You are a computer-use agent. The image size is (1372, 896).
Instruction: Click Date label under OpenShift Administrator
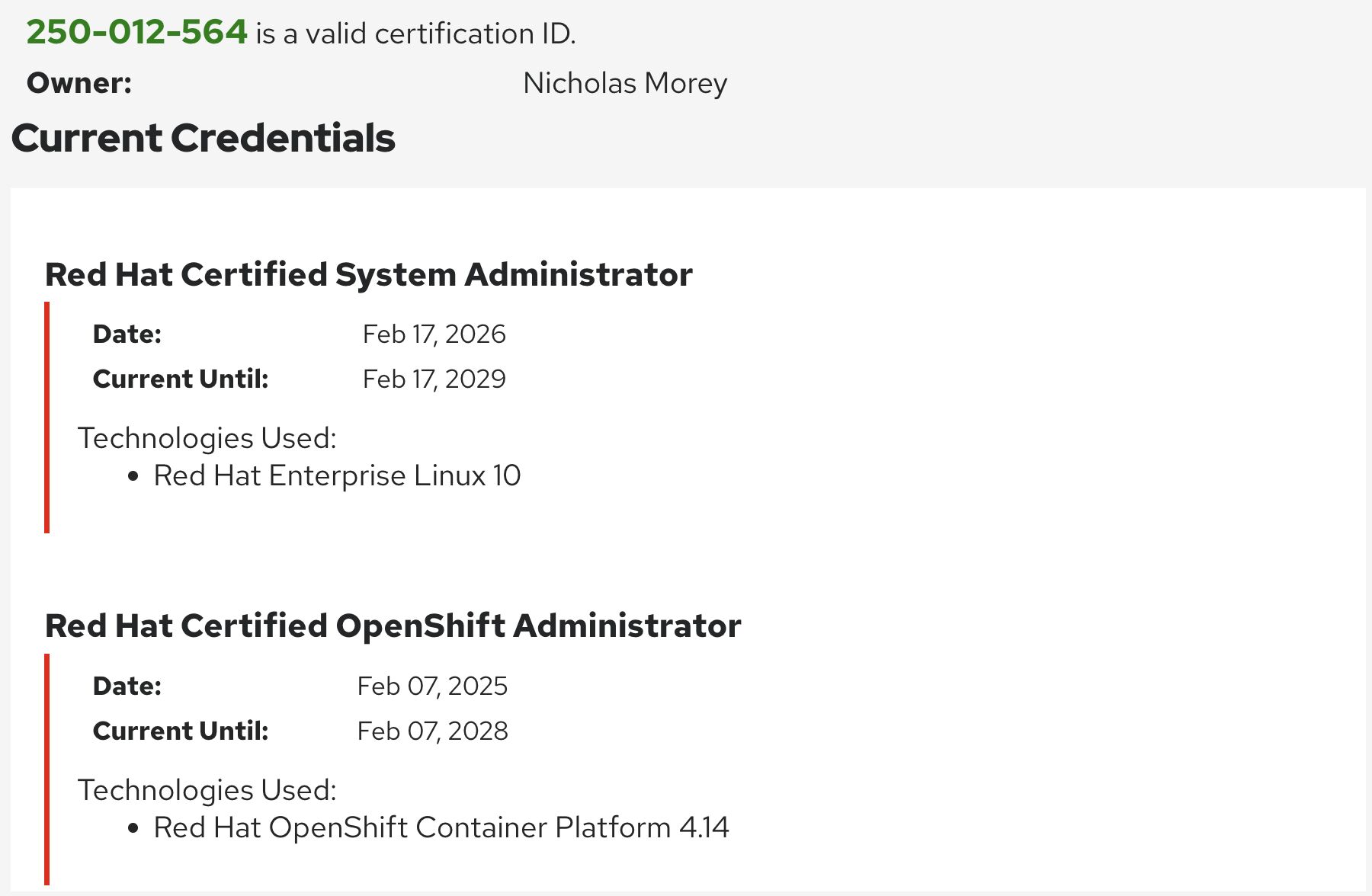coord(127,686)
